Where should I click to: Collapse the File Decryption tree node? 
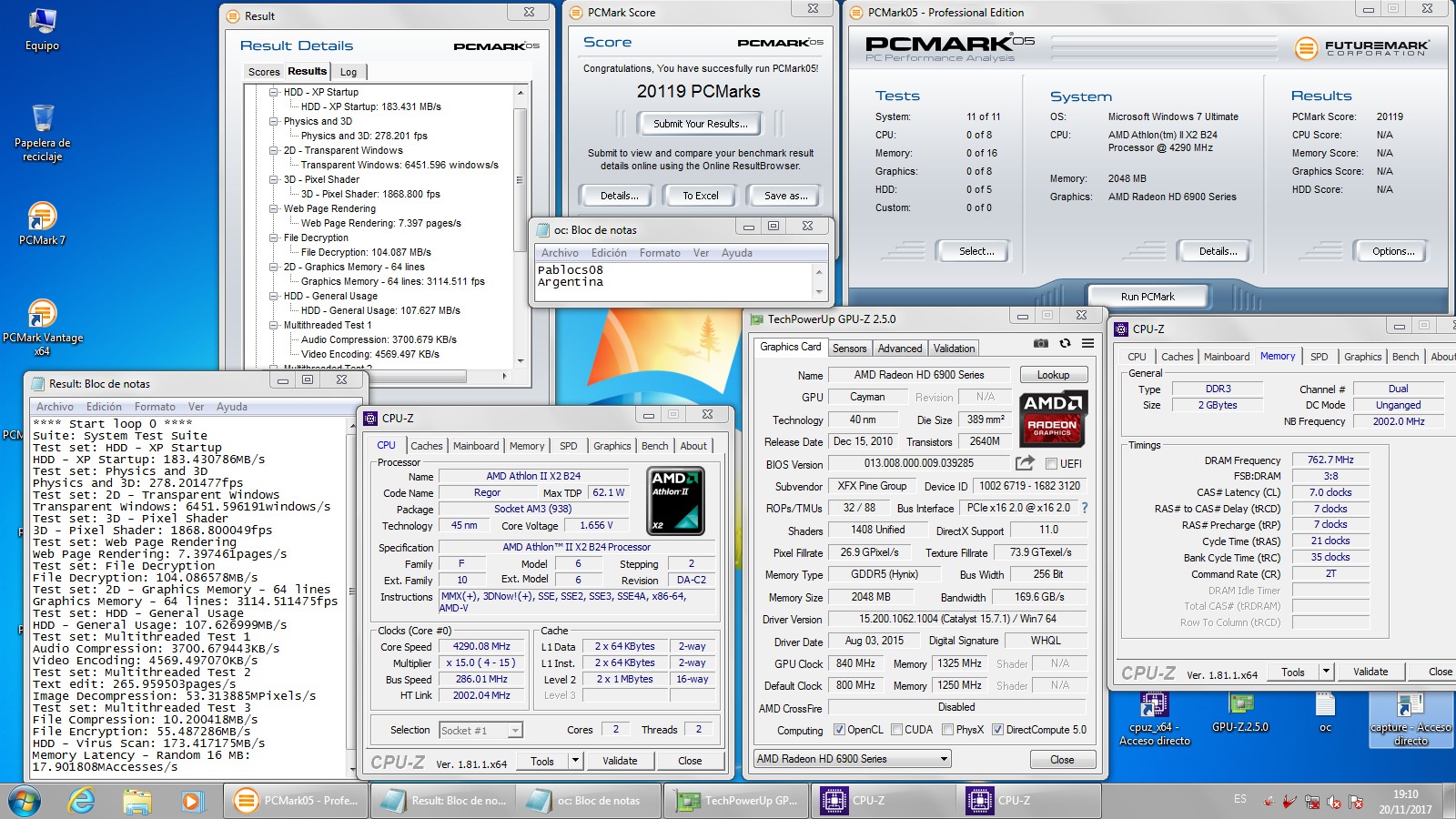(x=274, y=238)
